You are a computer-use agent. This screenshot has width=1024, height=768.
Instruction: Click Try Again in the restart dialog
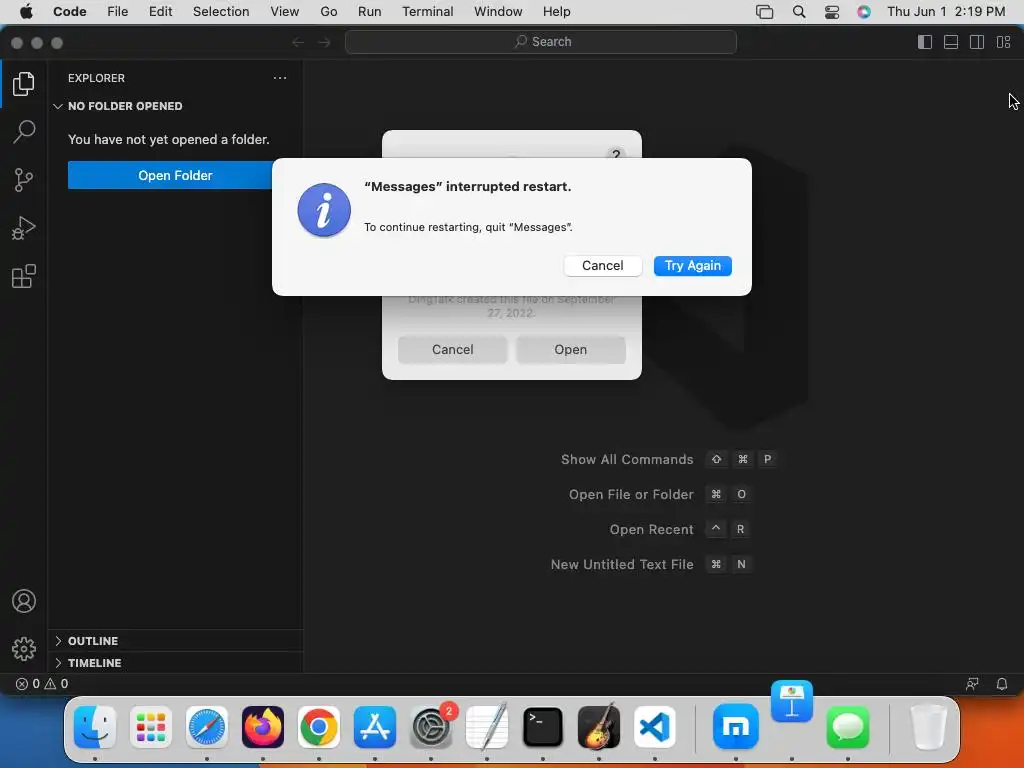click(x=692, y=266)
